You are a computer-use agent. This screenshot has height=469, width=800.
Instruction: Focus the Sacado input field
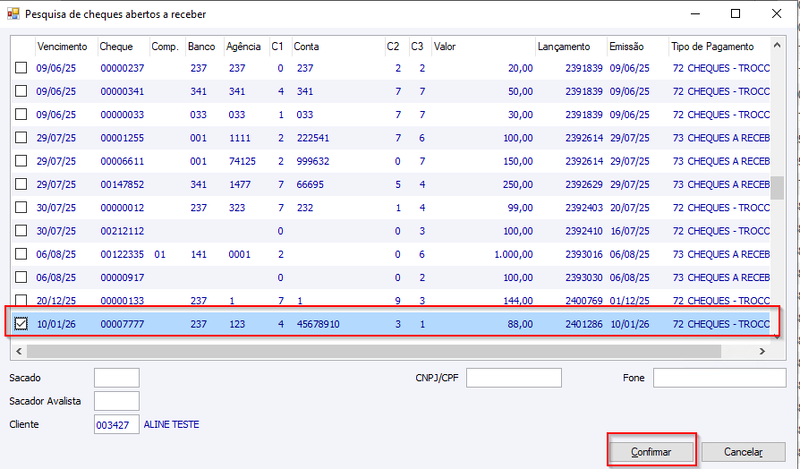[x=116, y=378]
